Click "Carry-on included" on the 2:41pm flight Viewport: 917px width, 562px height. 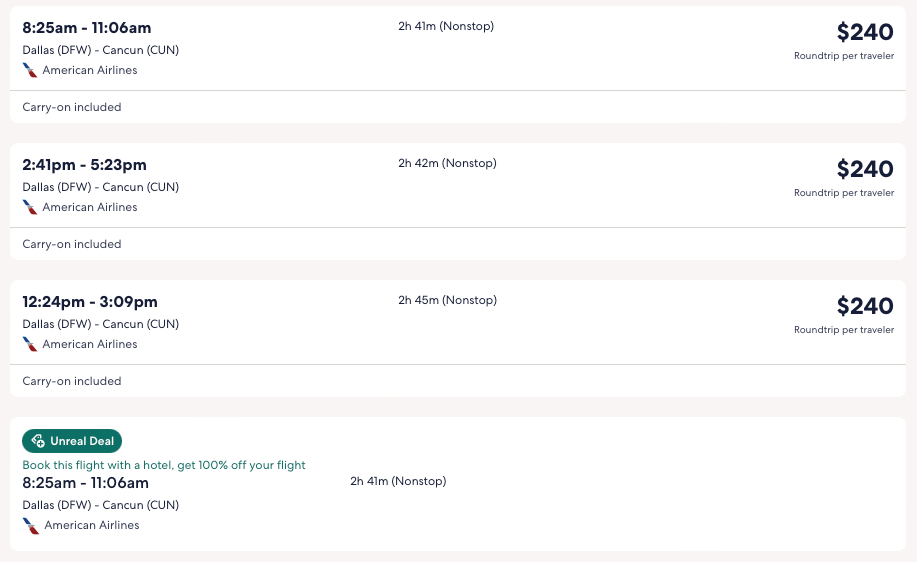tap(72, 244)
